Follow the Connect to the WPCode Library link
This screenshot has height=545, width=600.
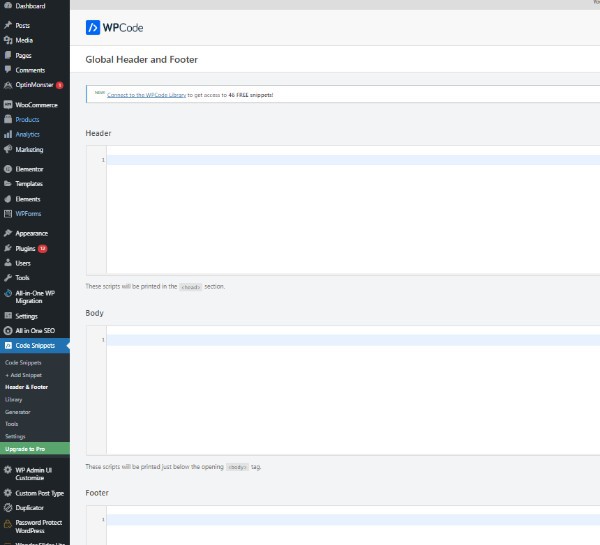tap(147, 95)
